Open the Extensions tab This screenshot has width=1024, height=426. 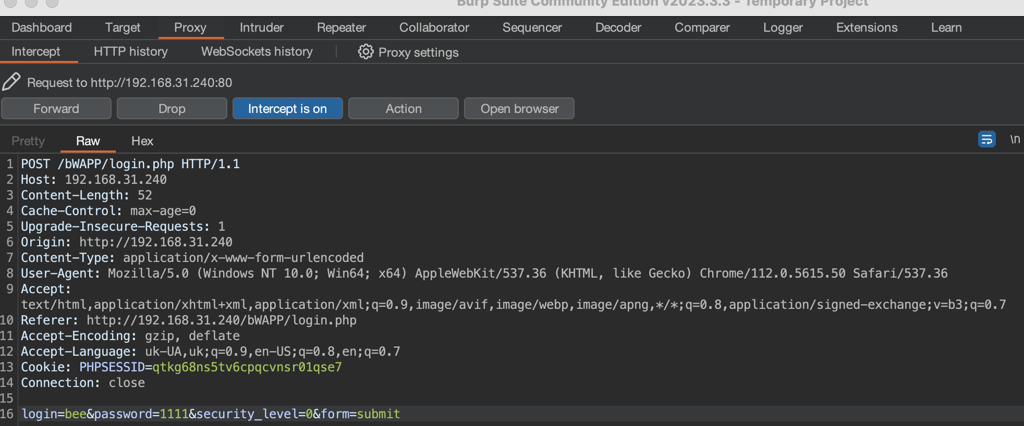867,27
